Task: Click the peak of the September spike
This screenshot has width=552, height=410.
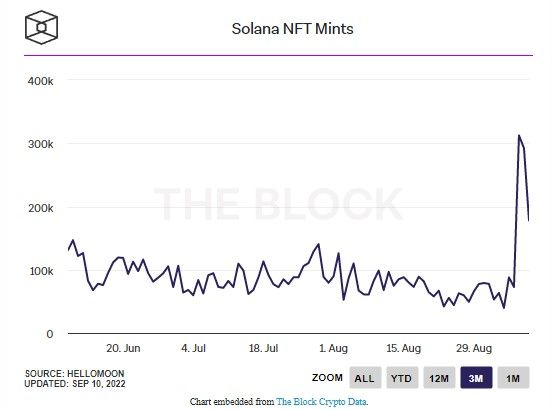Action: (519, 135)
